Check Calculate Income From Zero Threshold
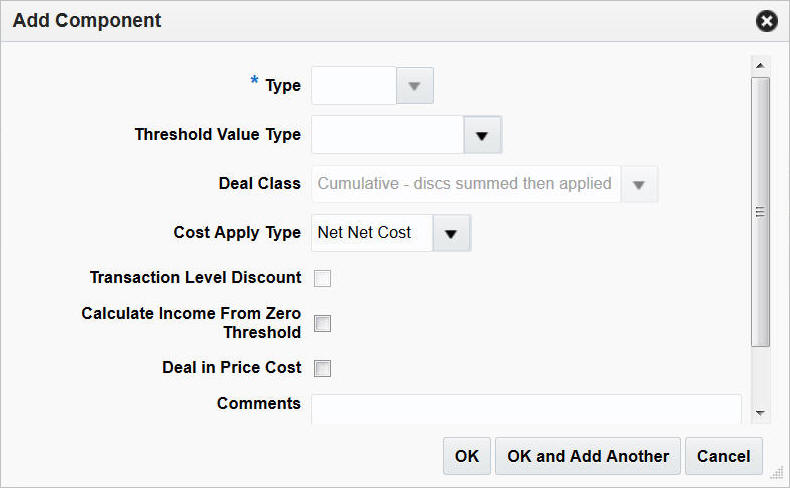790x488 pixels. point(323,323)
